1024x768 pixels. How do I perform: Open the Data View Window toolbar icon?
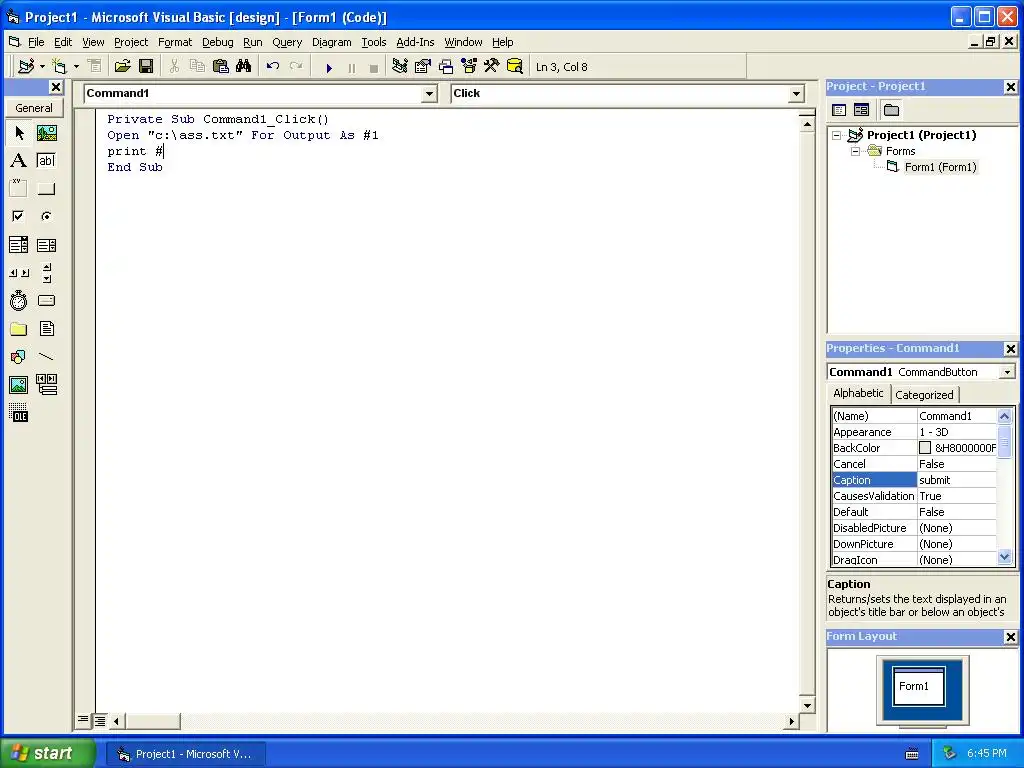tap(515, 67)
